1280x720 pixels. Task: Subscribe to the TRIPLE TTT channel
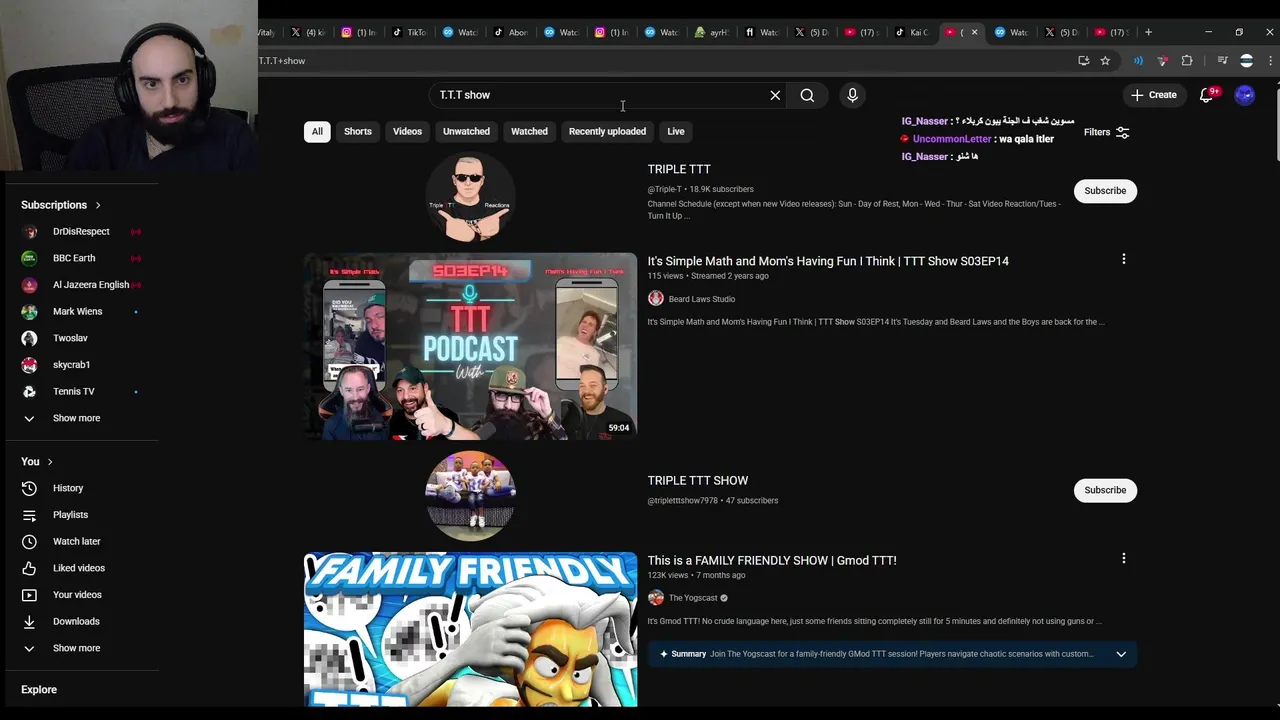coord(1105,191)
